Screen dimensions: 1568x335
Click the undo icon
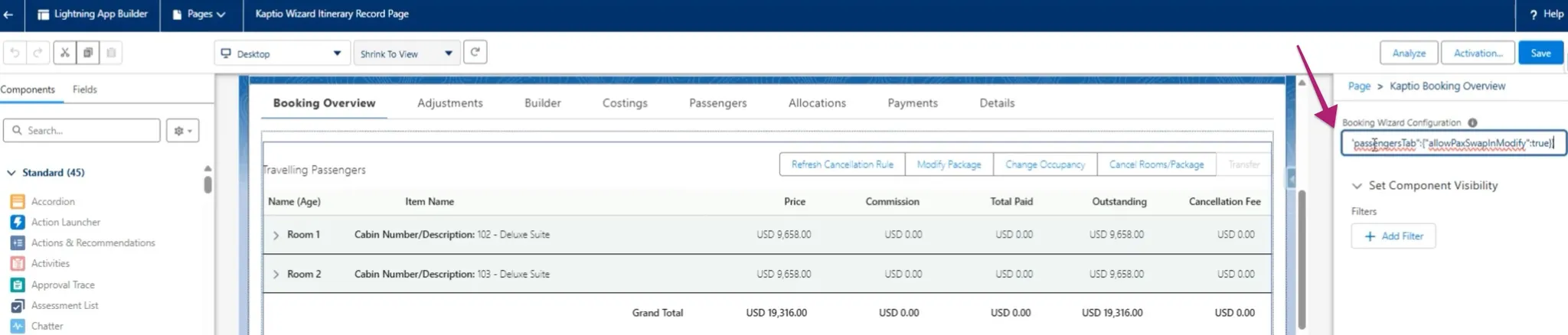coord(15,53)
